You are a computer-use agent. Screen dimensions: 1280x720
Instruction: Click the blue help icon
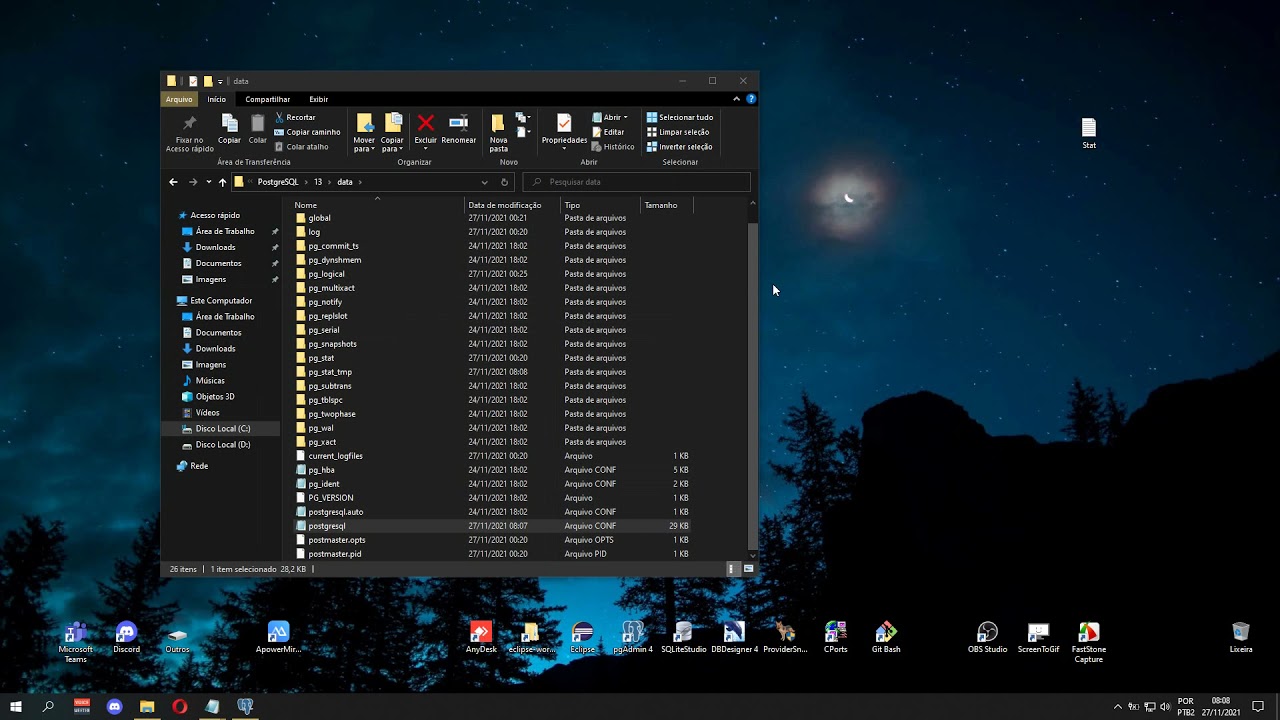coord(751,99)
